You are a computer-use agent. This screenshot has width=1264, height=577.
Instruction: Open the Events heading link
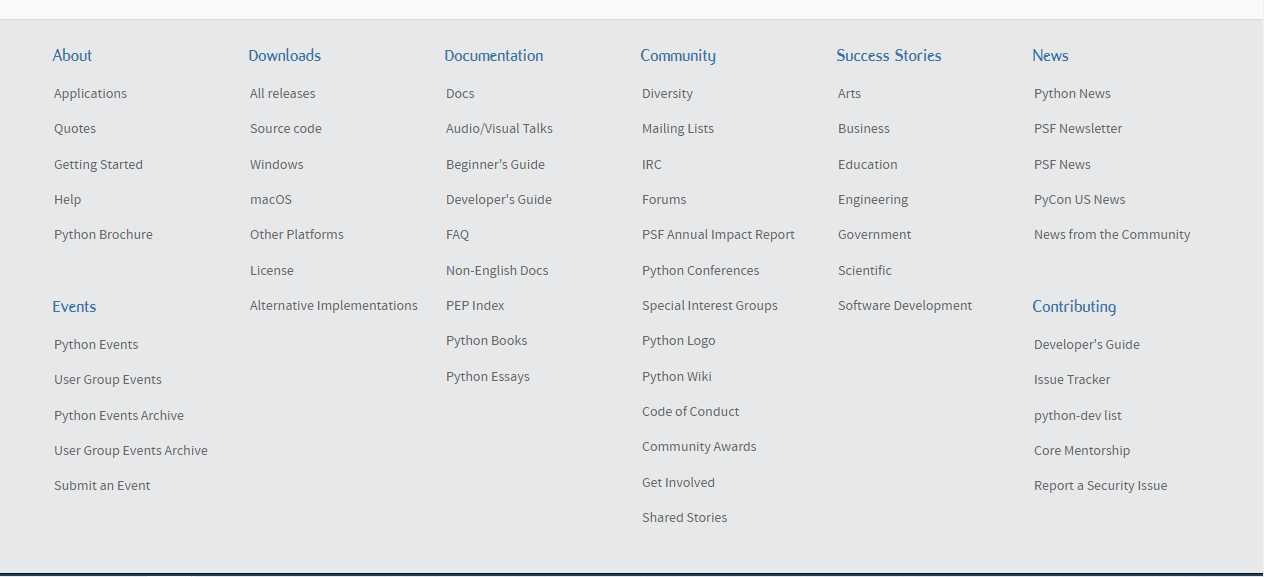point(74,307)
